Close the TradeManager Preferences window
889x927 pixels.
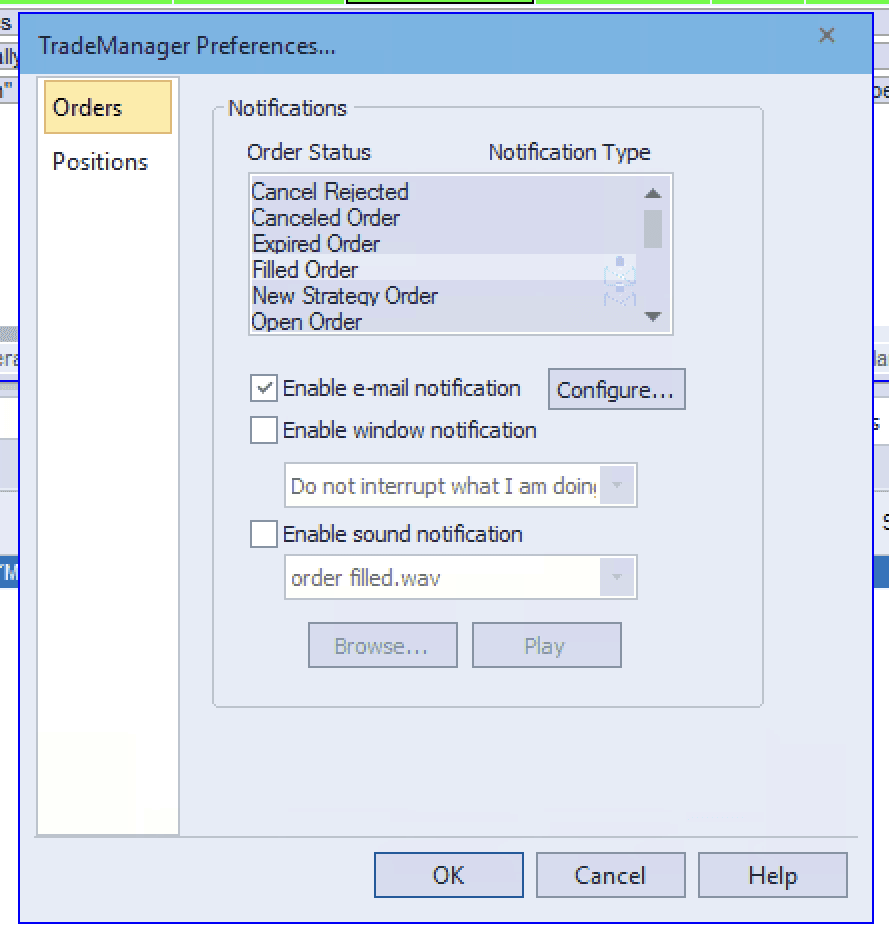[x=827, y=35]
